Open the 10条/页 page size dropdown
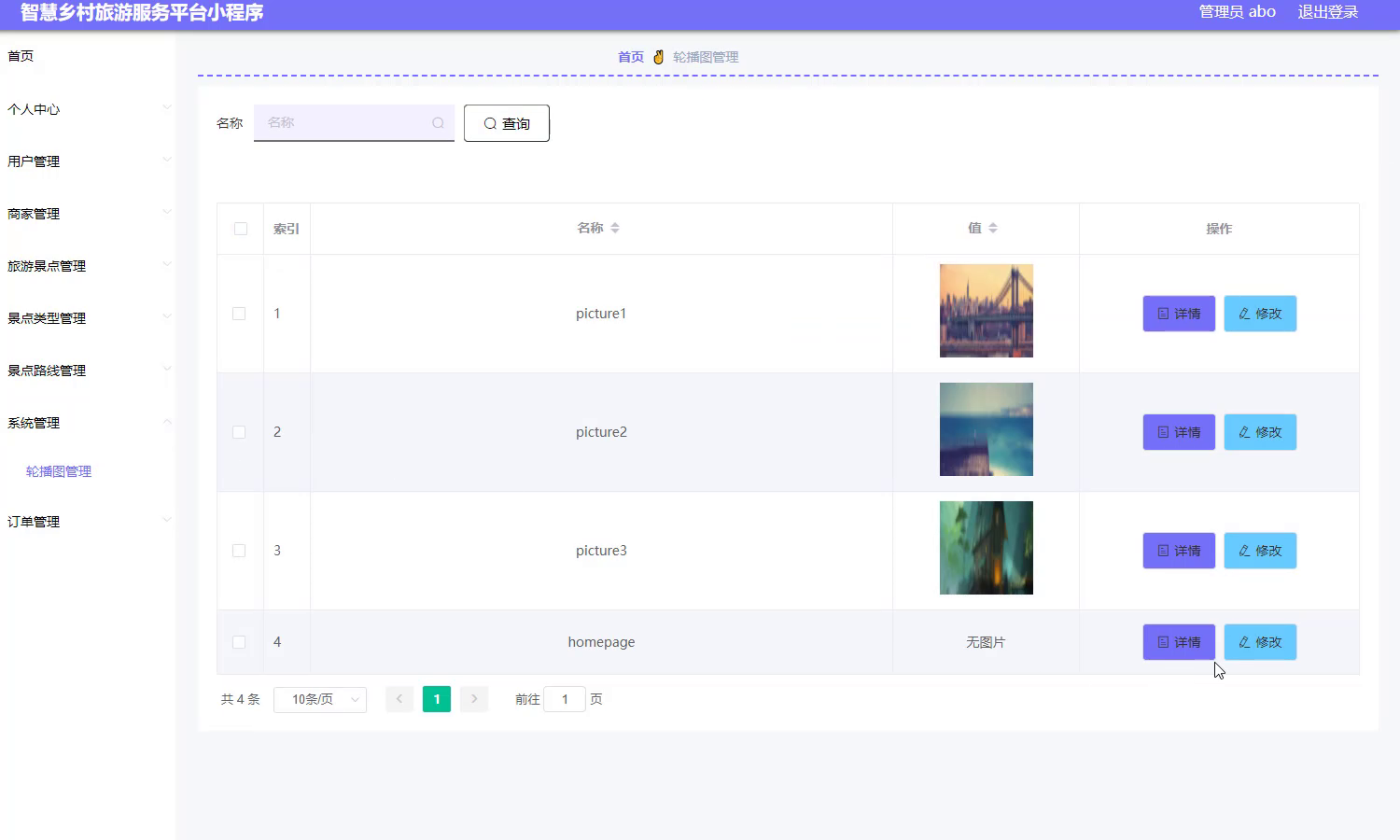The image size is (1400, 840). [x=320, y=699]
